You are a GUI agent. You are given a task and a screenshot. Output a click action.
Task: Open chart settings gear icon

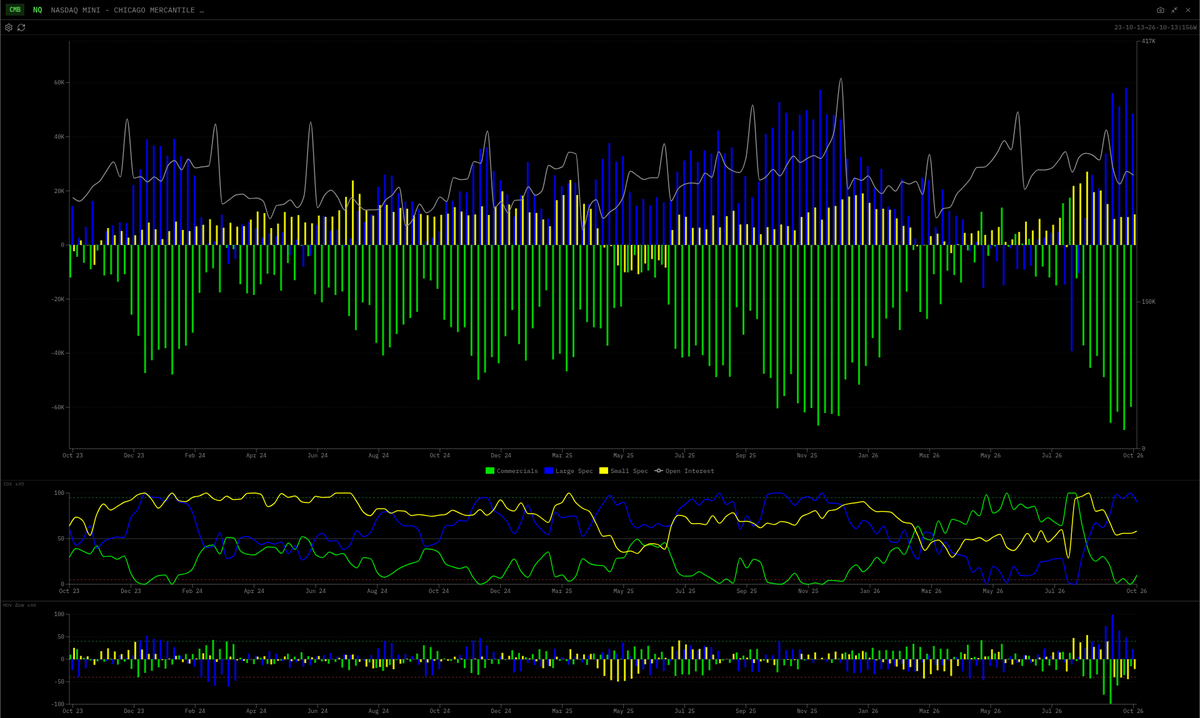pyautogui.click(x=9, y=28)
